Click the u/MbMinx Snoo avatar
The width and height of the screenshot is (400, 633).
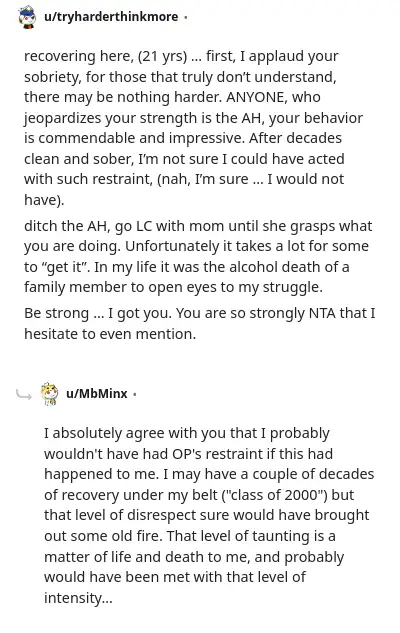click(49, 394)
